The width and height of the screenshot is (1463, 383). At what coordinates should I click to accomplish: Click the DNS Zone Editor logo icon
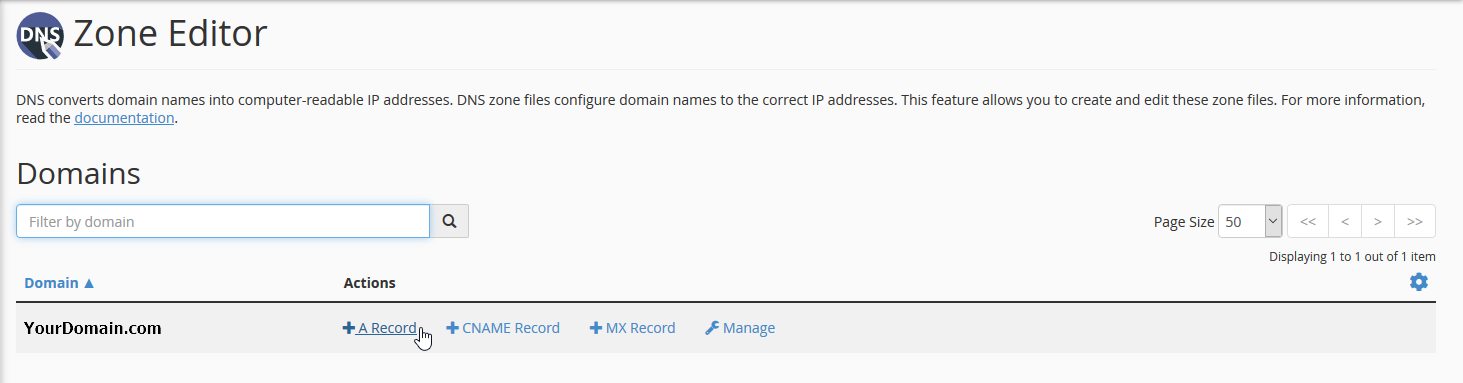click(40, 37)
